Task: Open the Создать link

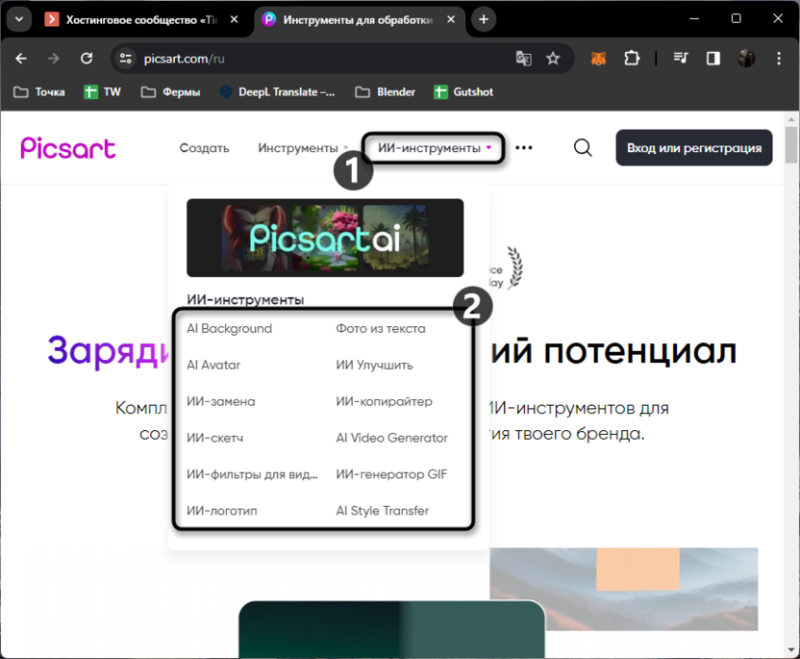Action: coord(204,148)
